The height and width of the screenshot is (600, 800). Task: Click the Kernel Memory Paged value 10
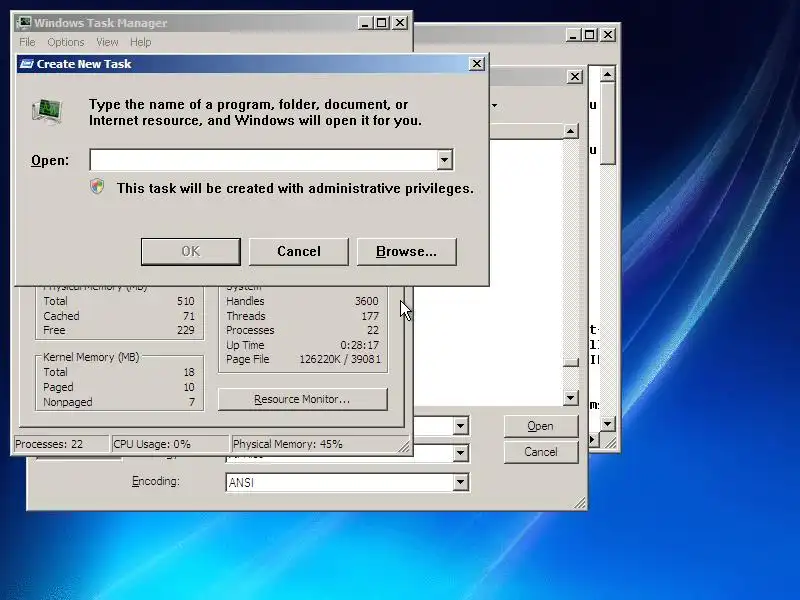(189, 387)
